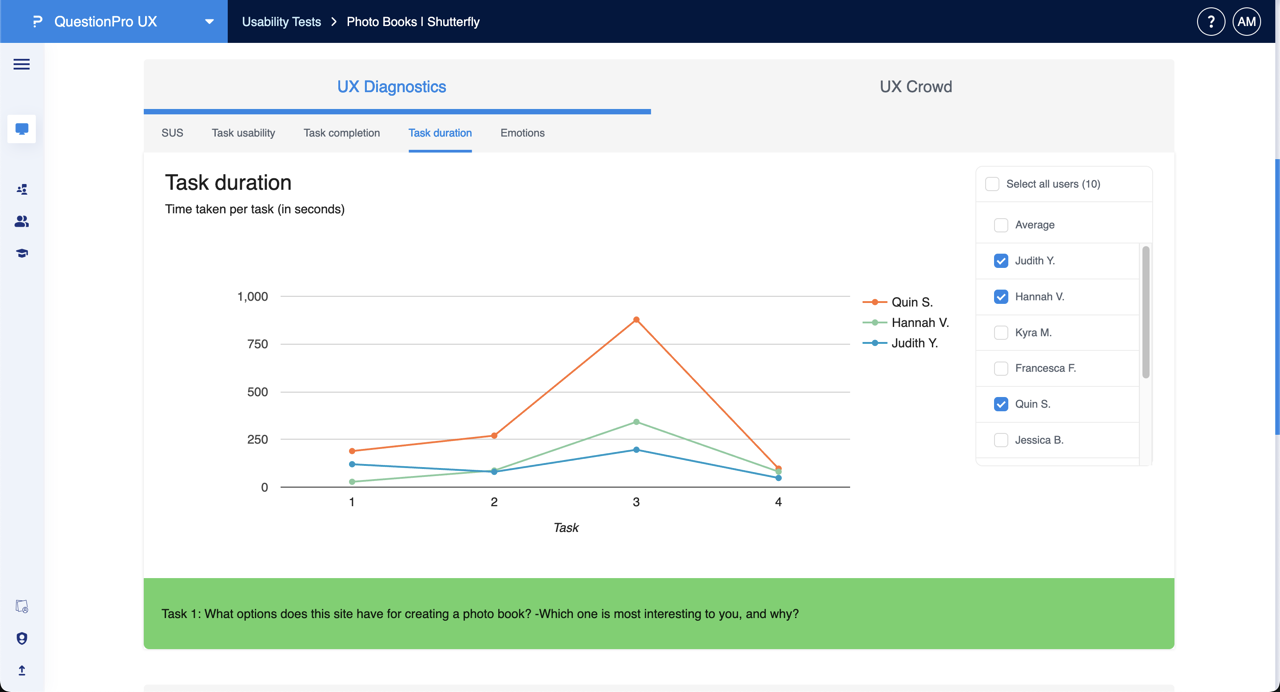
Task: Enable the Select all users checkbox
Action: pos(992,184)
